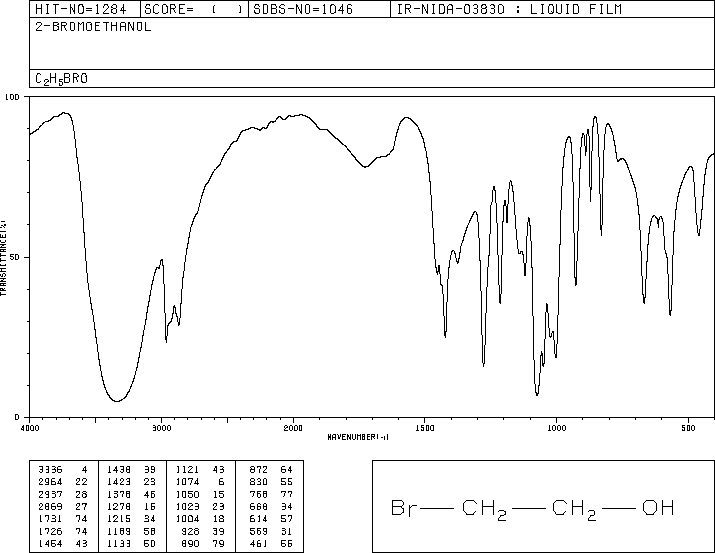This screenshot has width=715, height=553.
Task: Click the 50 label on the transmittance axis
Action: 15,257
